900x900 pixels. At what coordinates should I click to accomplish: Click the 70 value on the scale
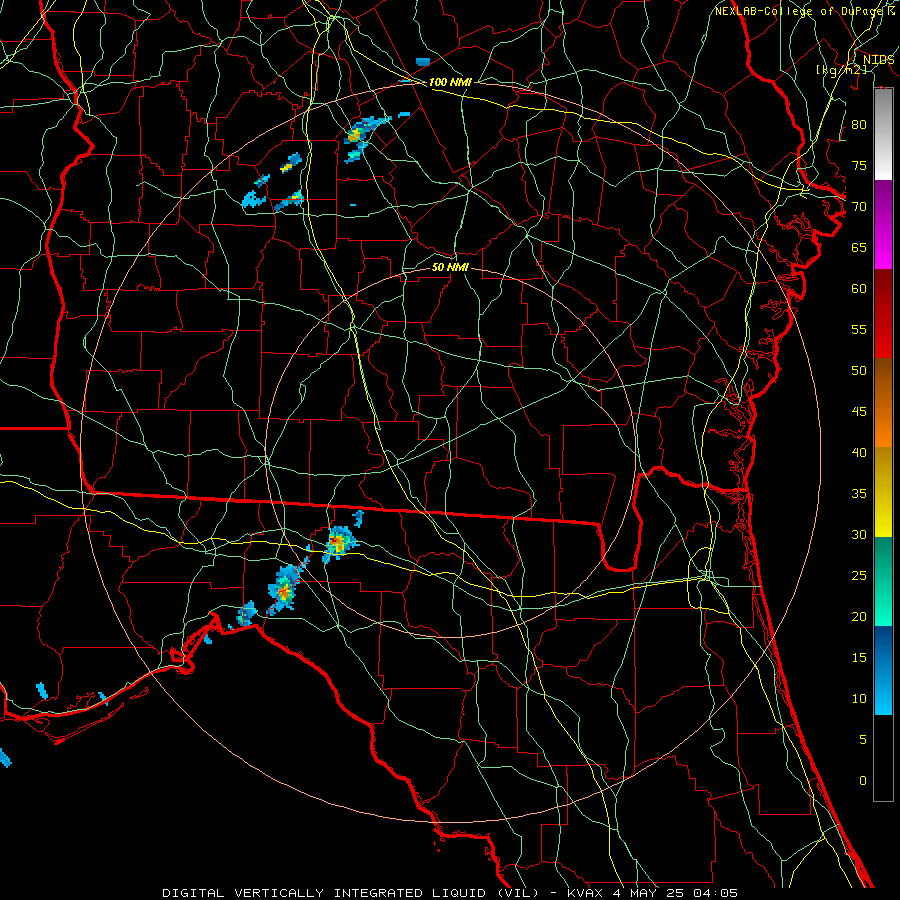click(859, 207)
